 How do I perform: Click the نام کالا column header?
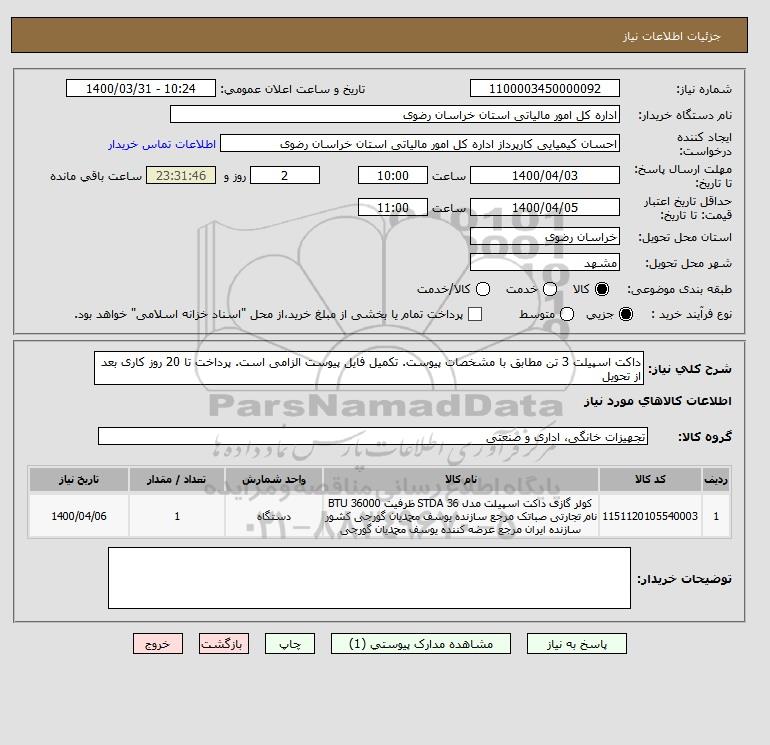point(461,479)
